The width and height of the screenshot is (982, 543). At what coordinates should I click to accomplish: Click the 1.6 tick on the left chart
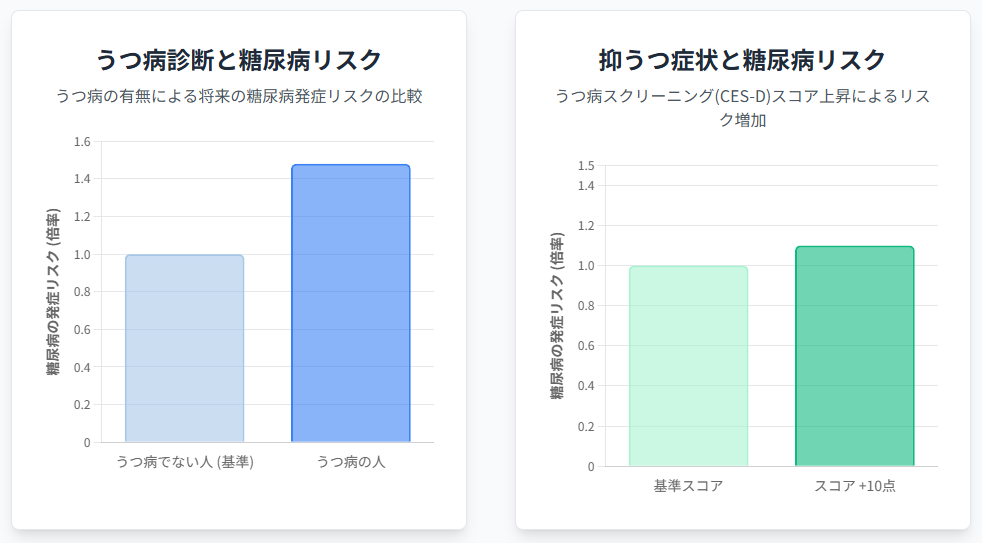tap(81, 141)
